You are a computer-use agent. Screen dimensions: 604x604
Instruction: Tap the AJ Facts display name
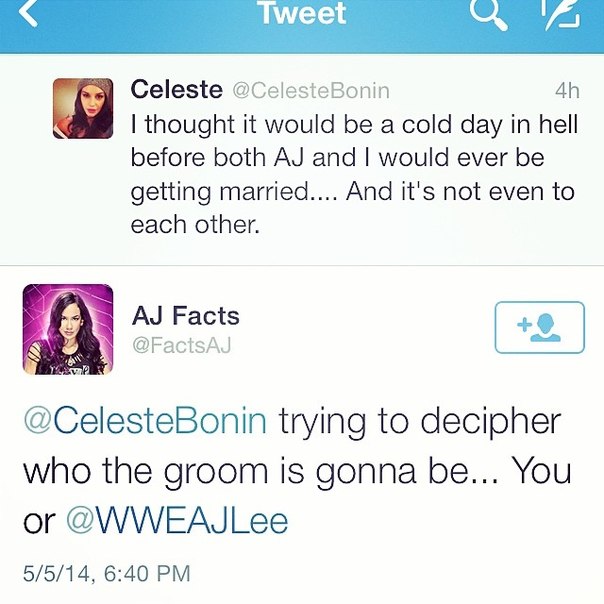coord(186,316)
